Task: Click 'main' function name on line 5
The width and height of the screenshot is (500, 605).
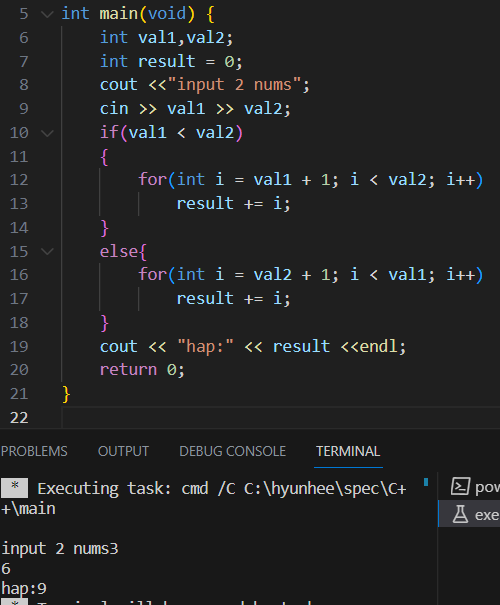Action: coord(118,14)
